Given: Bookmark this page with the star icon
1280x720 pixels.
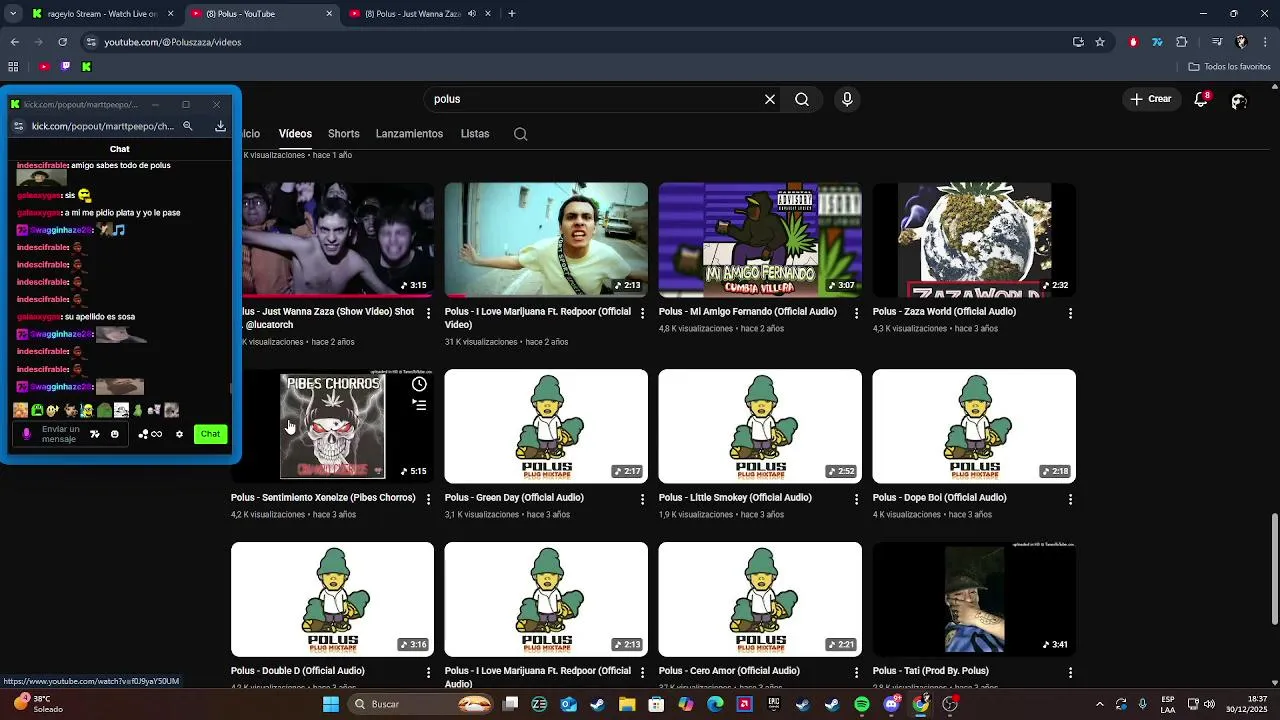Looking at the screenshot, I should (x=1100, y=42).
